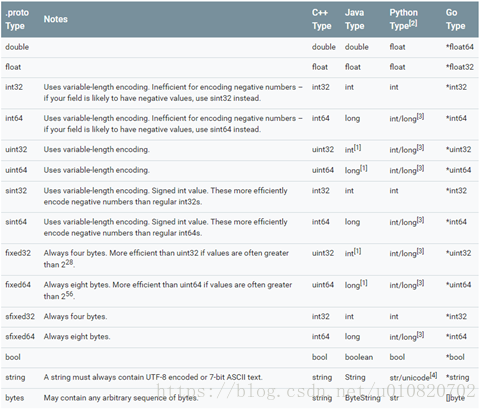Click 'ByteString' in the Java Type column

pyautogui.click(x=363, y=398)
